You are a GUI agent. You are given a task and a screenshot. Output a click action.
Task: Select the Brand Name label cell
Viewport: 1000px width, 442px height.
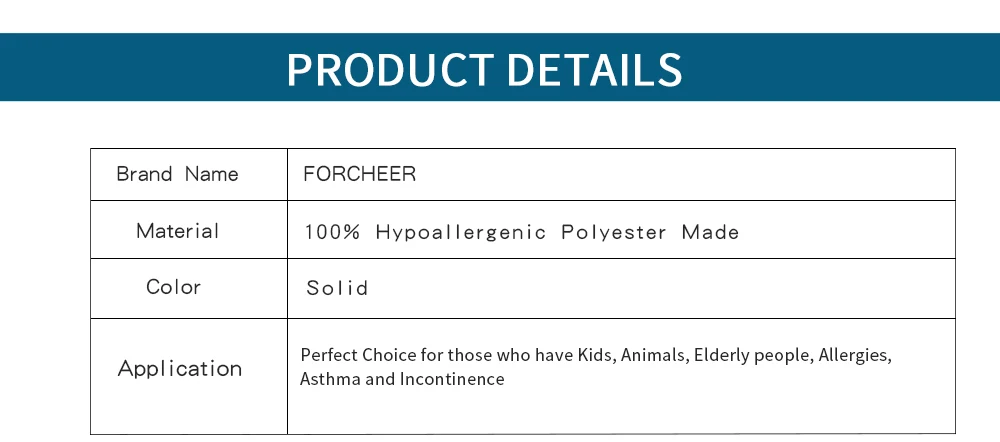coord(189,174)
